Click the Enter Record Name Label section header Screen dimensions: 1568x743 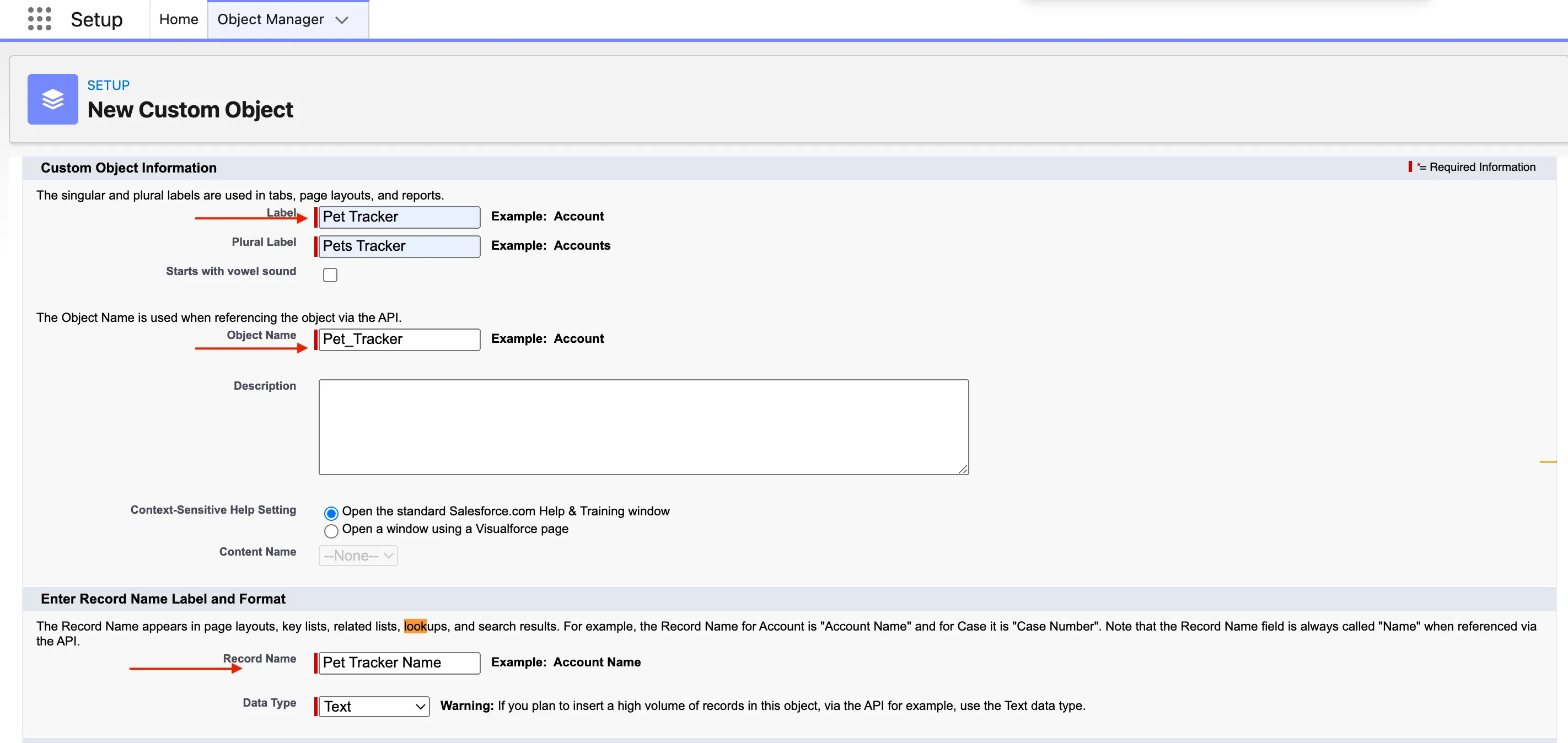pos(163,599)
